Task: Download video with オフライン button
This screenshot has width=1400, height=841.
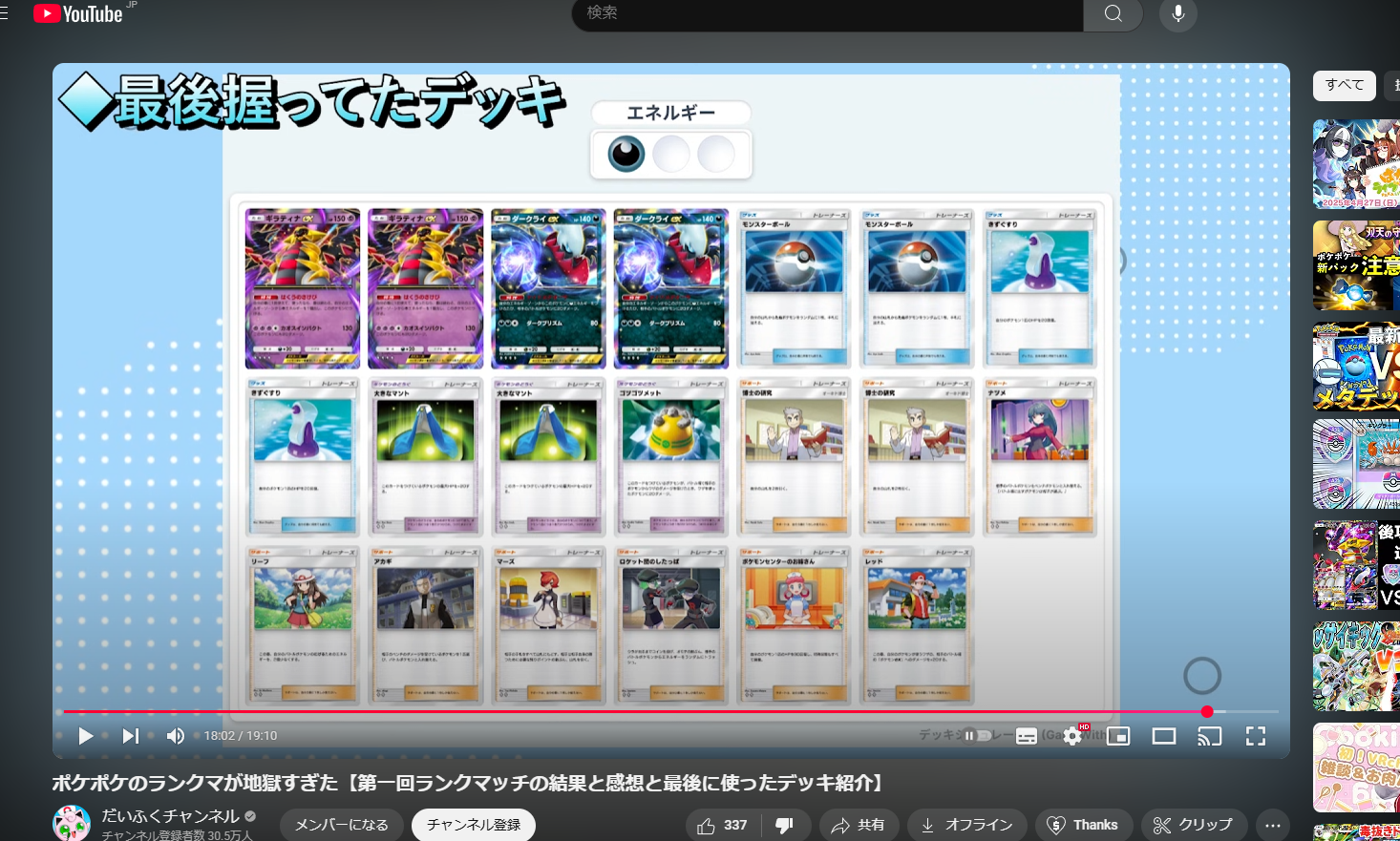Action: click(x=966, y=826)
